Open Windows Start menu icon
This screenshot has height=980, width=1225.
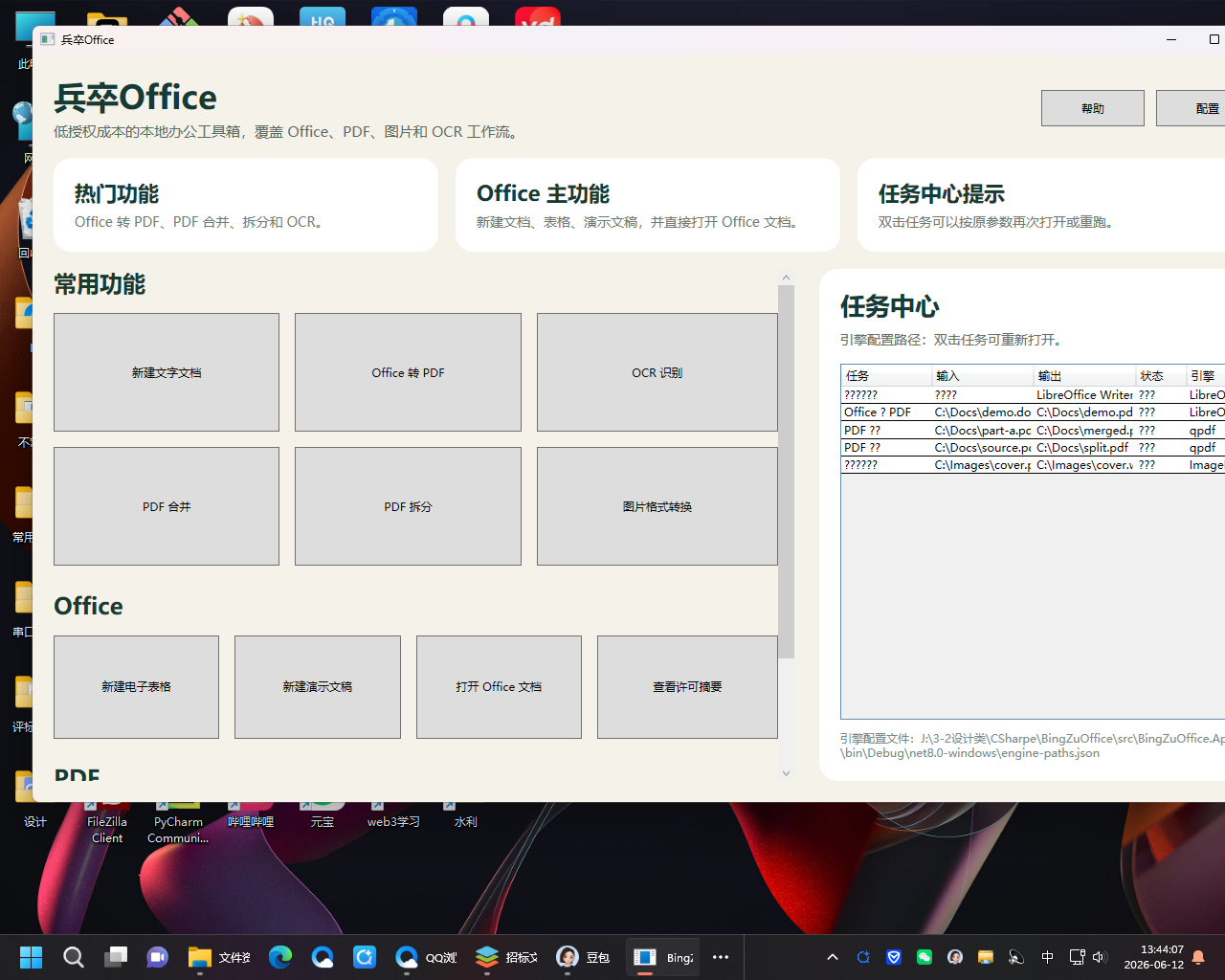(x=31, y=957)
